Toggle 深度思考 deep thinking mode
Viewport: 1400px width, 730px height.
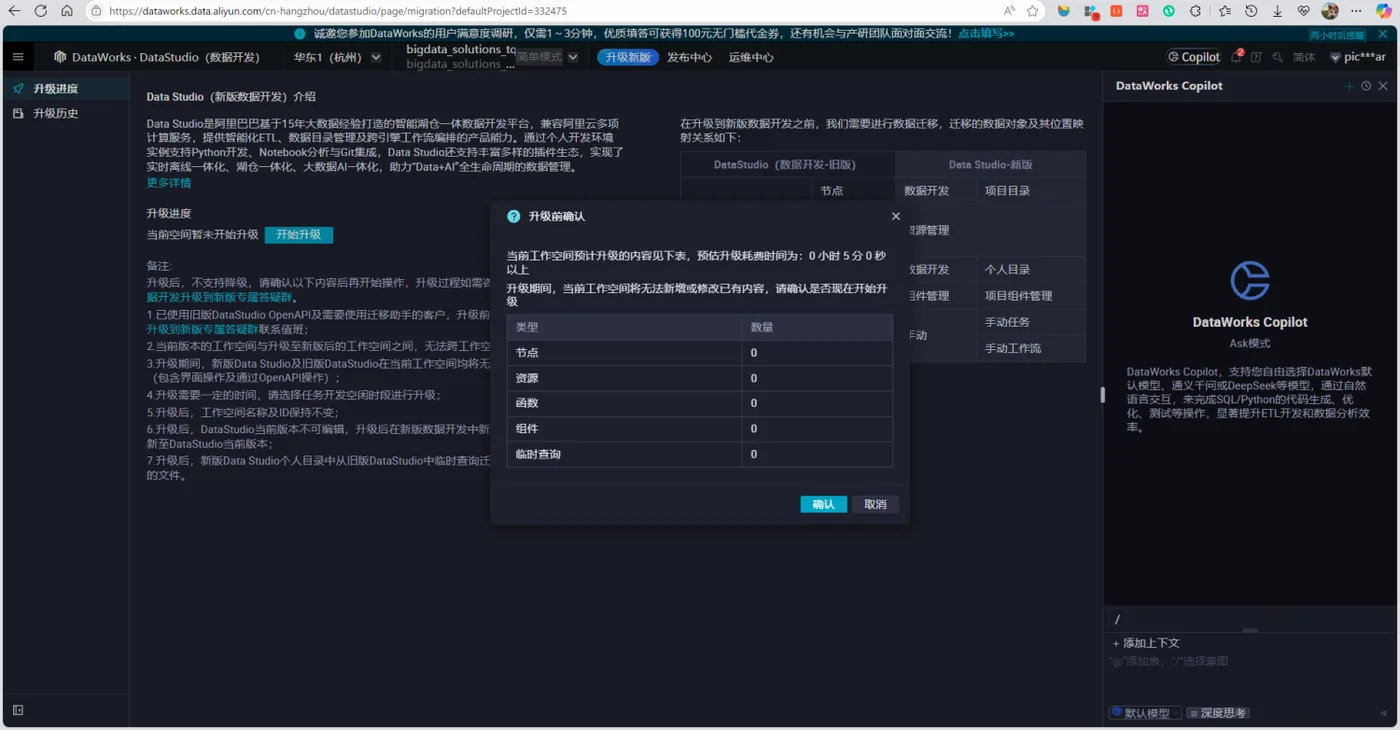point(1217,713)
